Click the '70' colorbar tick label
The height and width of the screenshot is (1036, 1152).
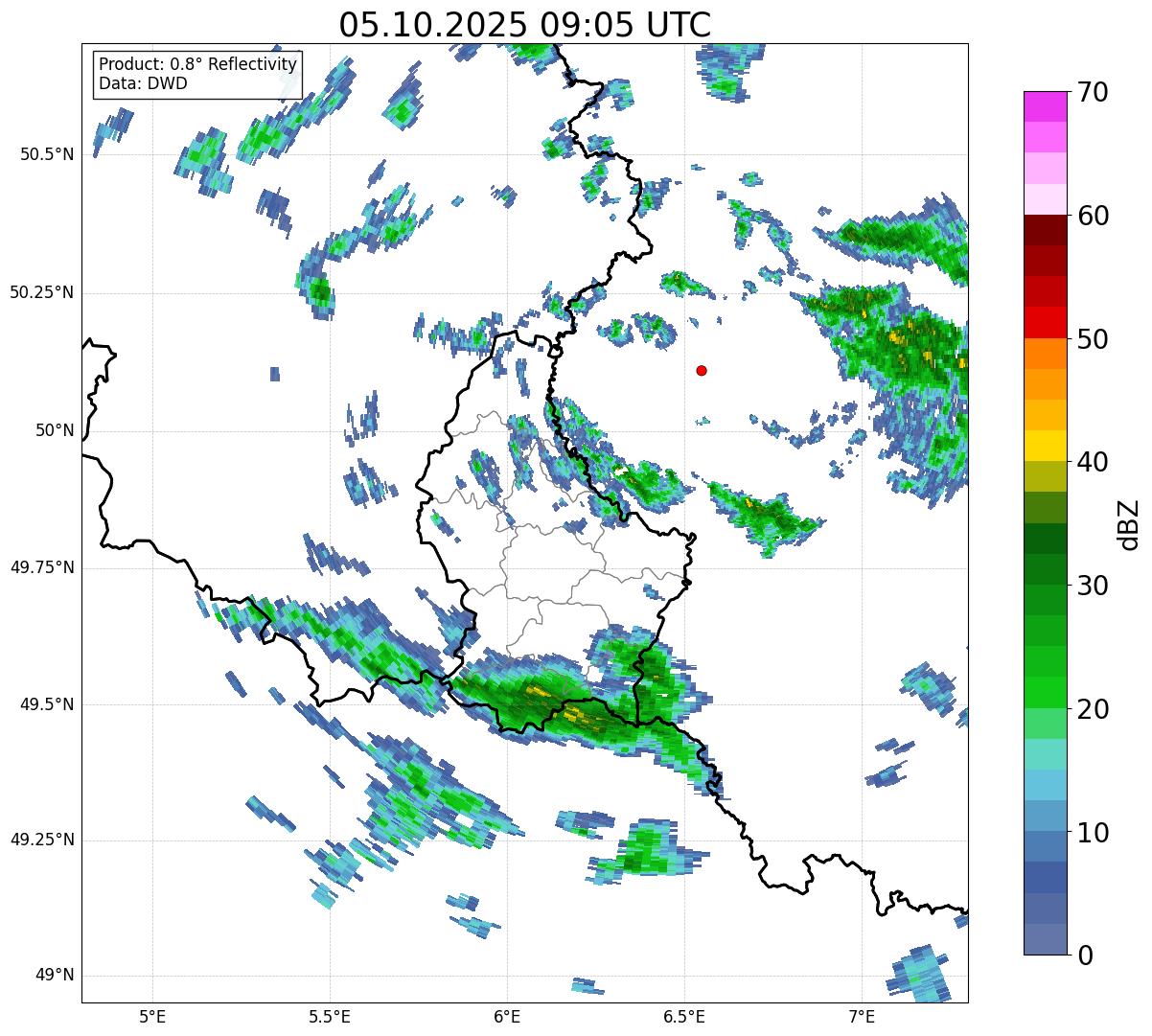click(x=1093, y=92)
